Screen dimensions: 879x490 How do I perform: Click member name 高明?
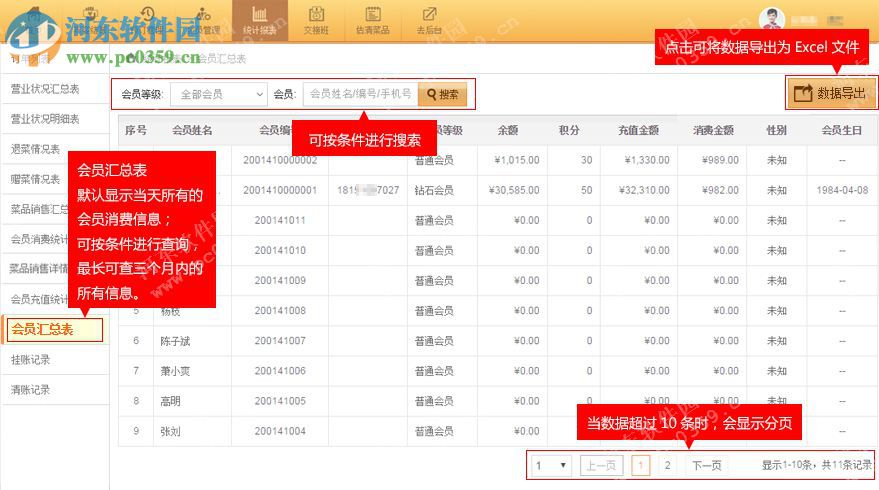170,401
